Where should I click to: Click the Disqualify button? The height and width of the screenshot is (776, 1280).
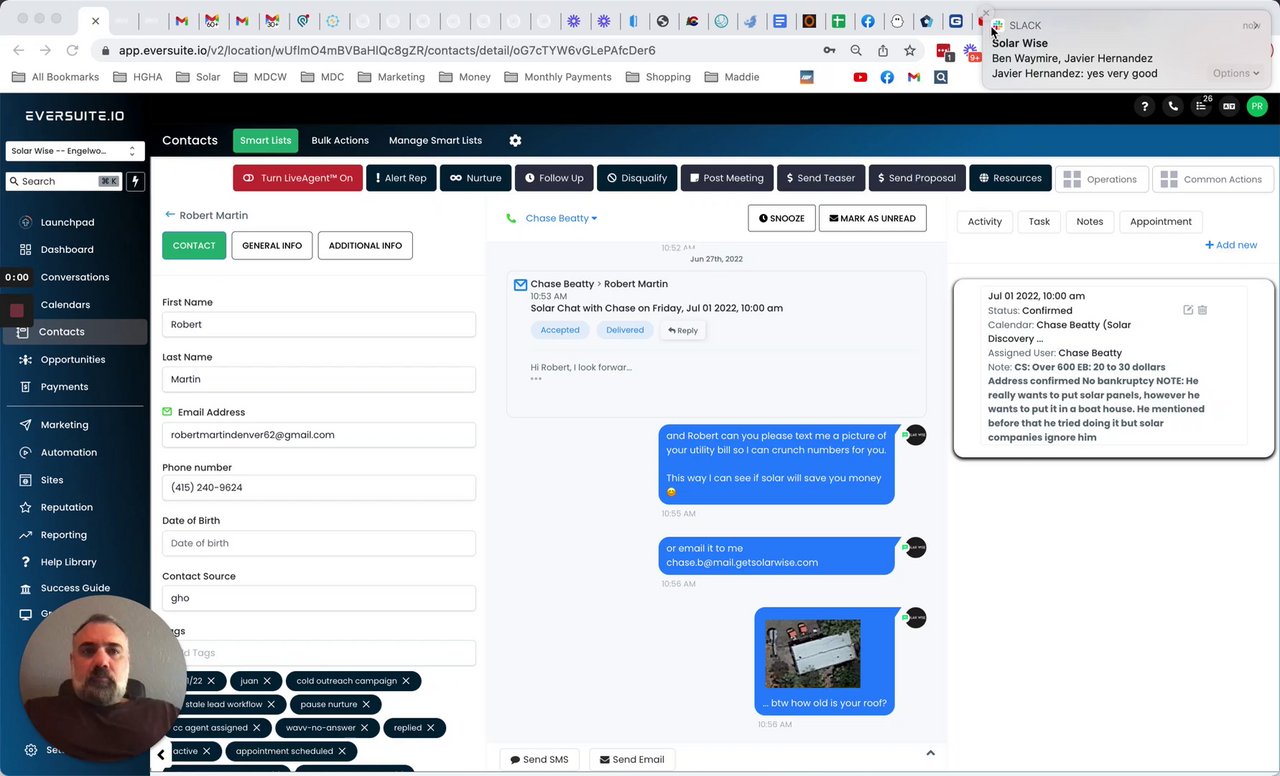[637, 178]
